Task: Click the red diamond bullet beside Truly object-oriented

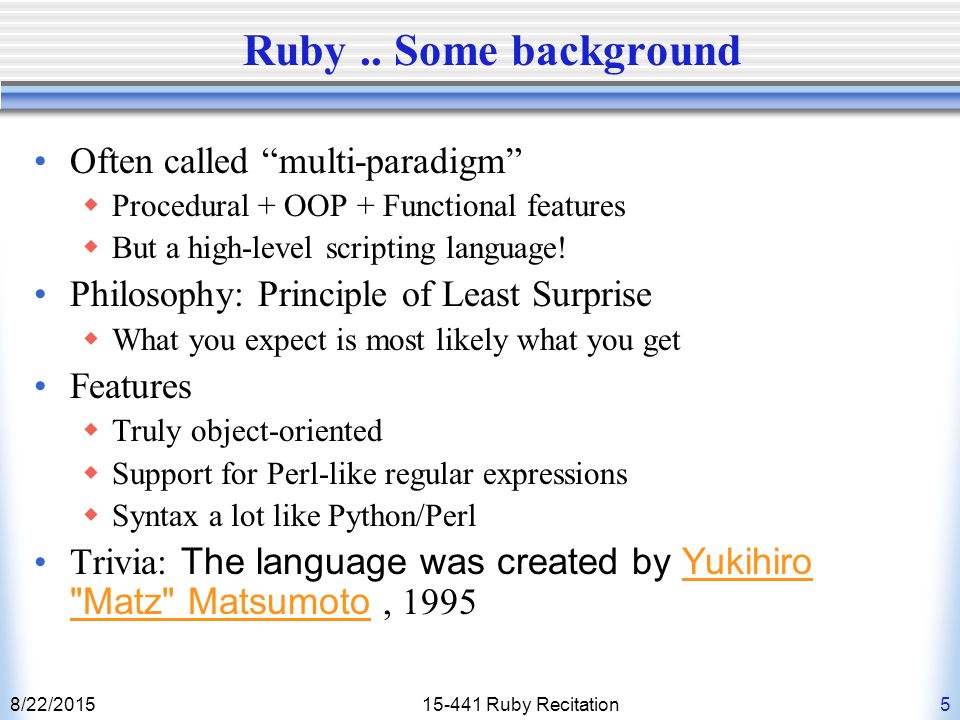Action: [91, 430]
